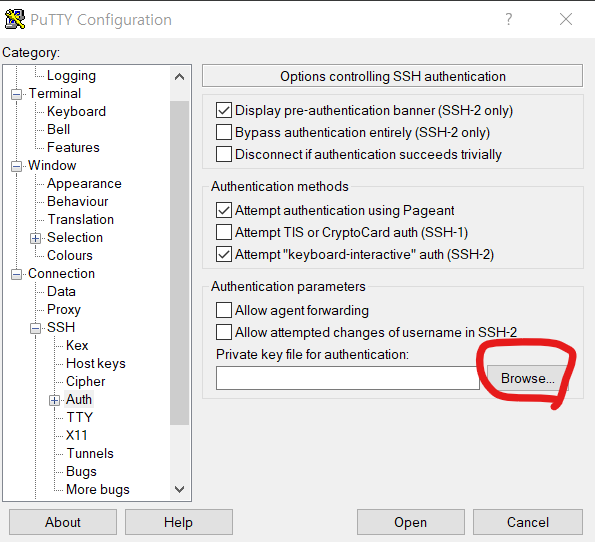The image size is (595, 542).
Task: Click the question mark help icon
Action: tap(508, 19)
